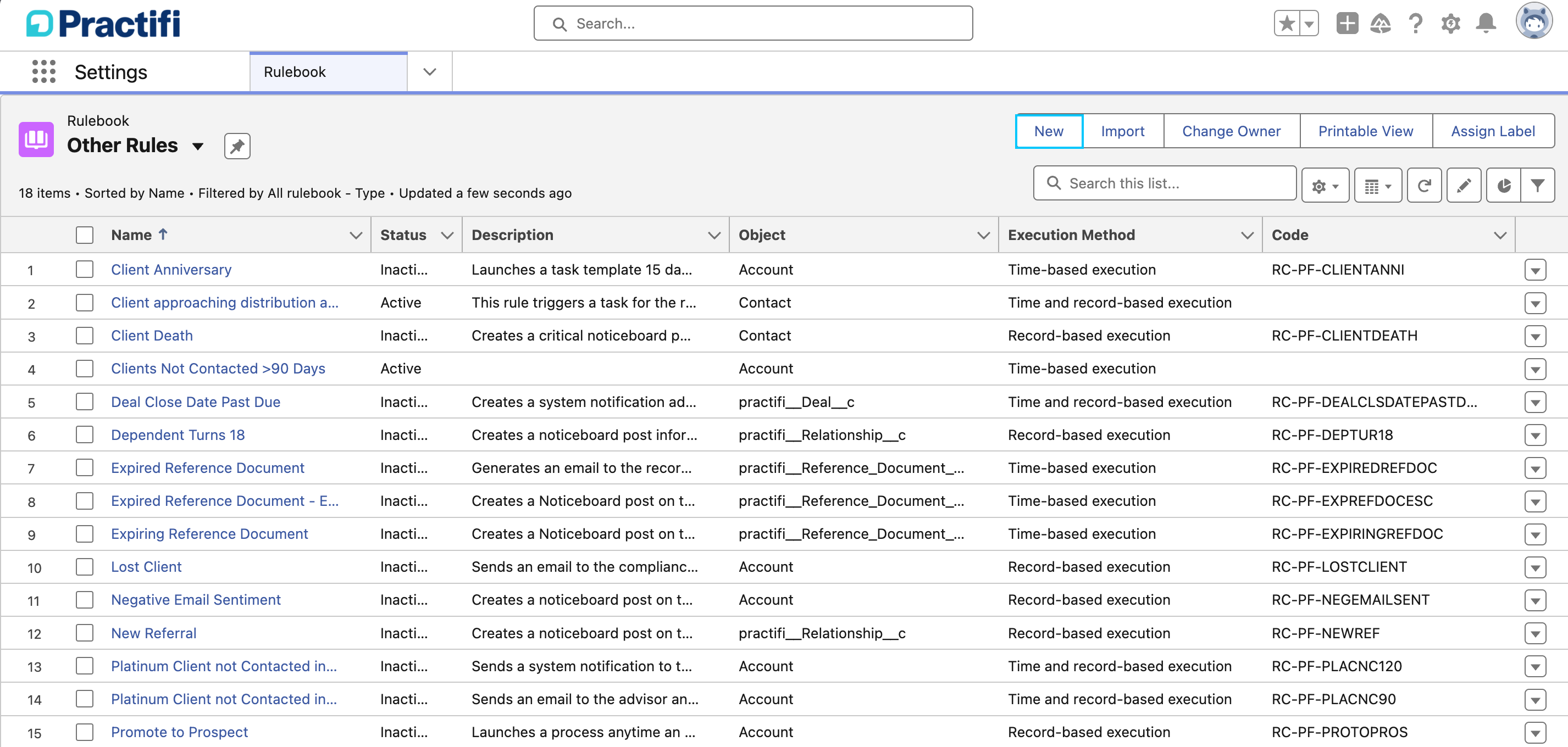
Task: Open the Name column menu chevron
Action: click(356, 236)
